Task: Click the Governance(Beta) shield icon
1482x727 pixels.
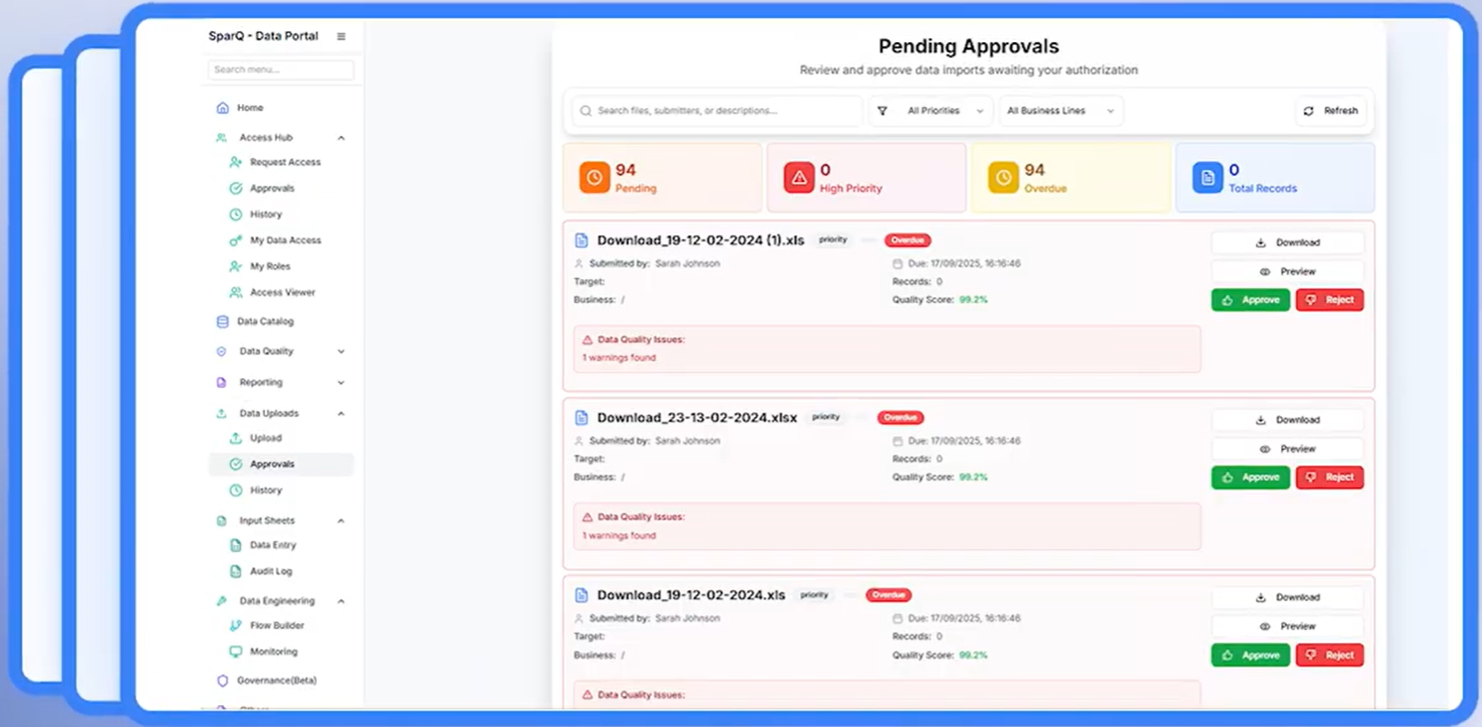Action: pyautogui.click(x=222, y=681)
